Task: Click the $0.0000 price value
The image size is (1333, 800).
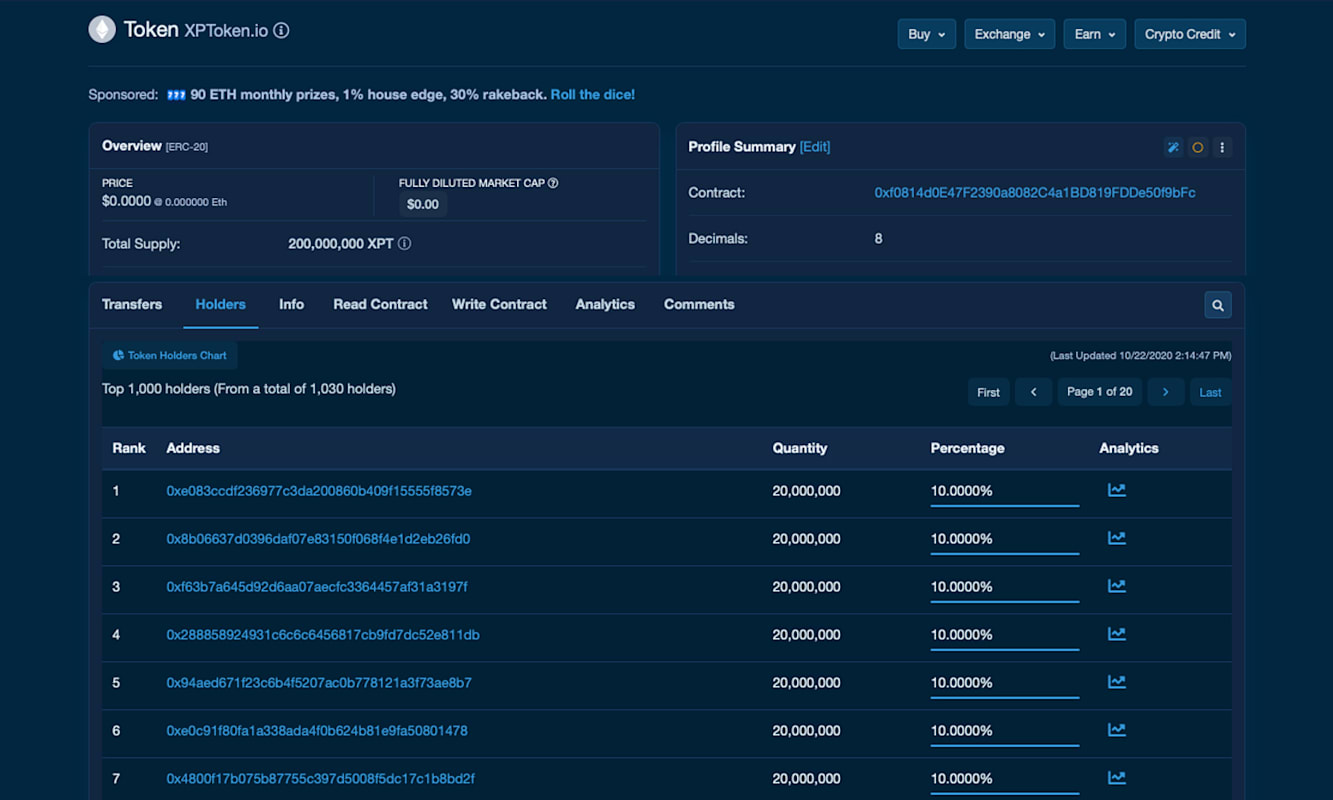Action: click(126, 201)
